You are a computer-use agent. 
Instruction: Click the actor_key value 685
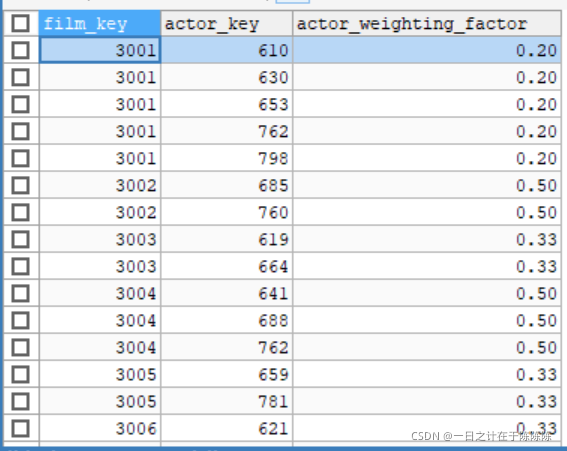click(227, 185)
